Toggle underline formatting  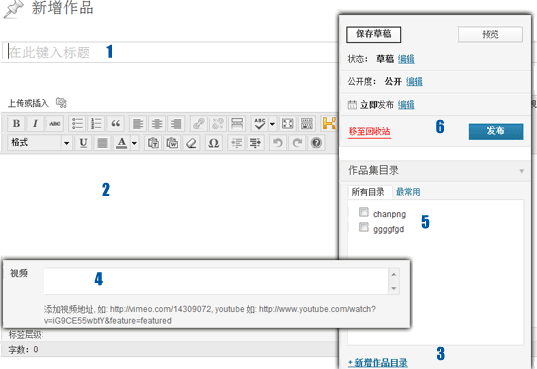(83, 143)
